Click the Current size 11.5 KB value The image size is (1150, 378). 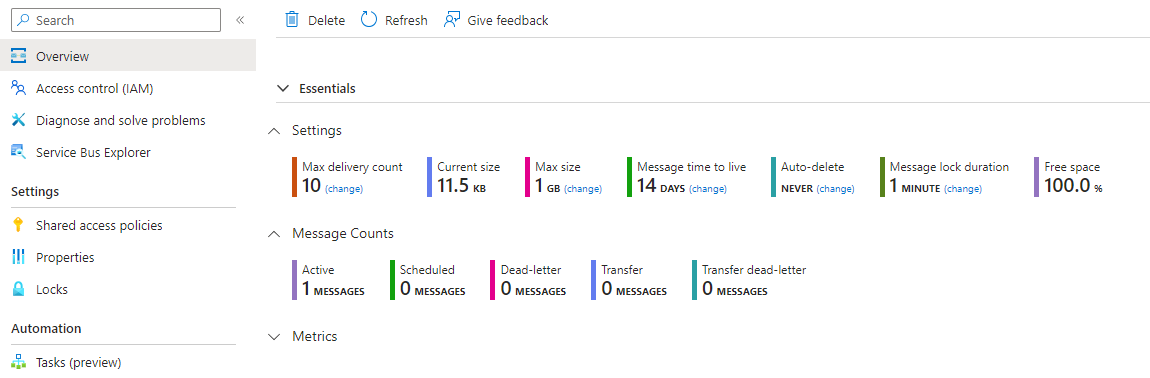pos(461,186)
